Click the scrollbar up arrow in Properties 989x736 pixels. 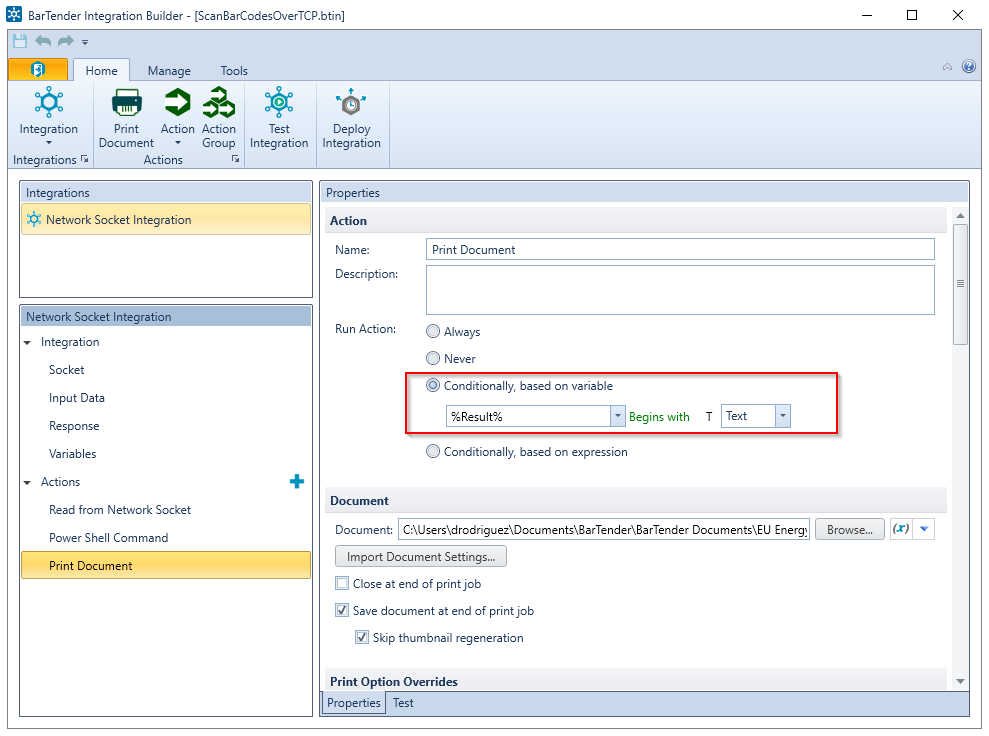click(x=960, y=216)
